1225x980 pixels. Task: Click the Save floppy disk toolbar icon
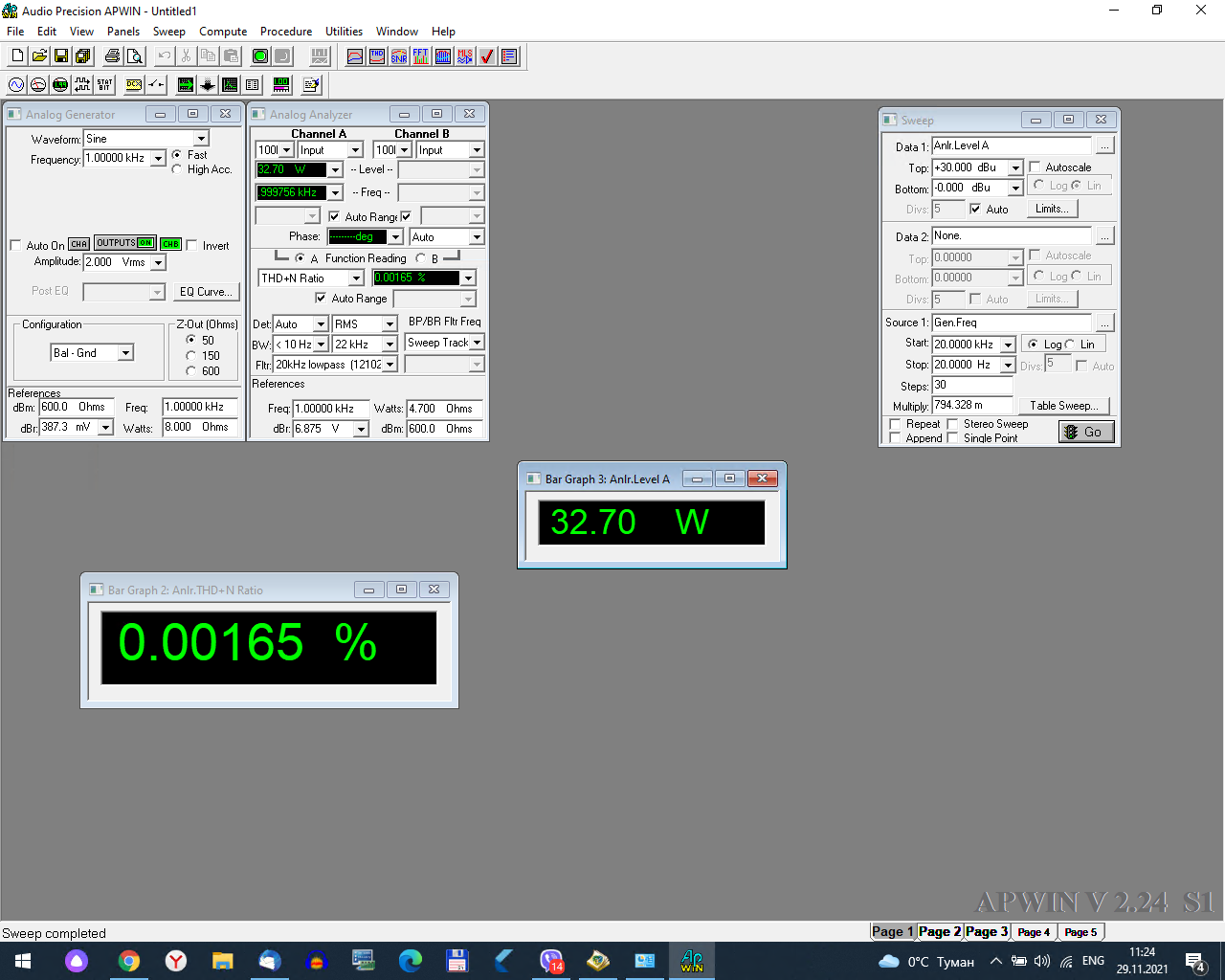point(61,56)
